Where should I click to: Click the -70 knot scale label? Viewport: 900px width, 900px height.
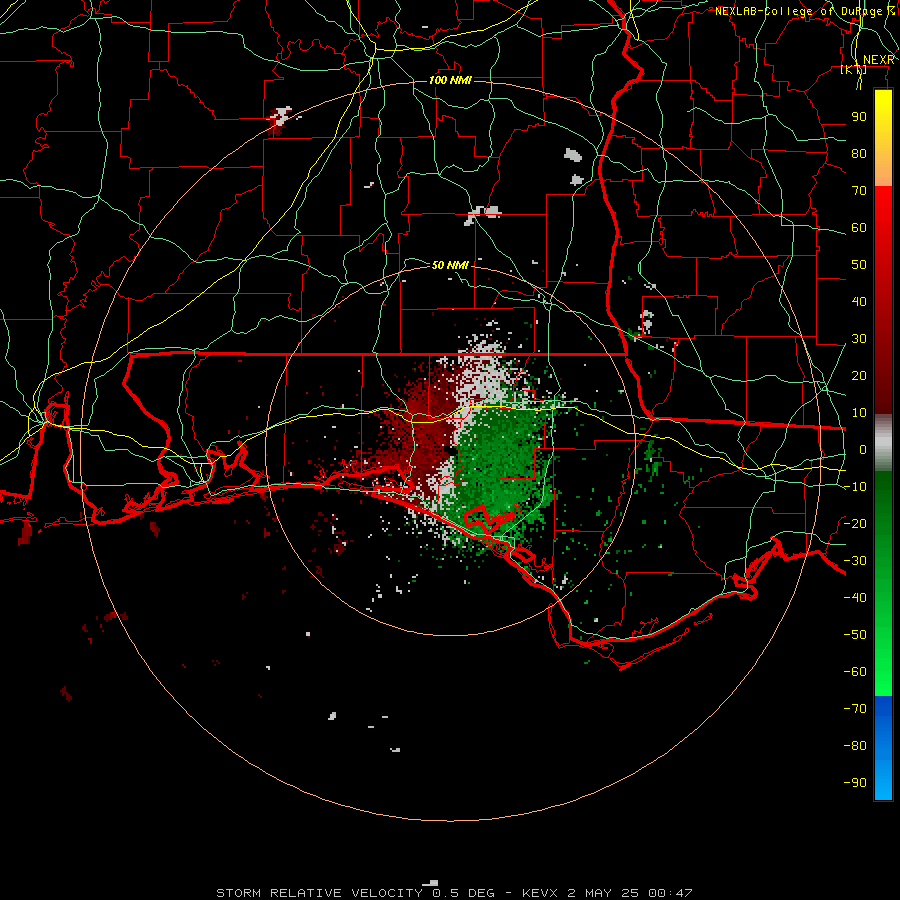point(855,709)
